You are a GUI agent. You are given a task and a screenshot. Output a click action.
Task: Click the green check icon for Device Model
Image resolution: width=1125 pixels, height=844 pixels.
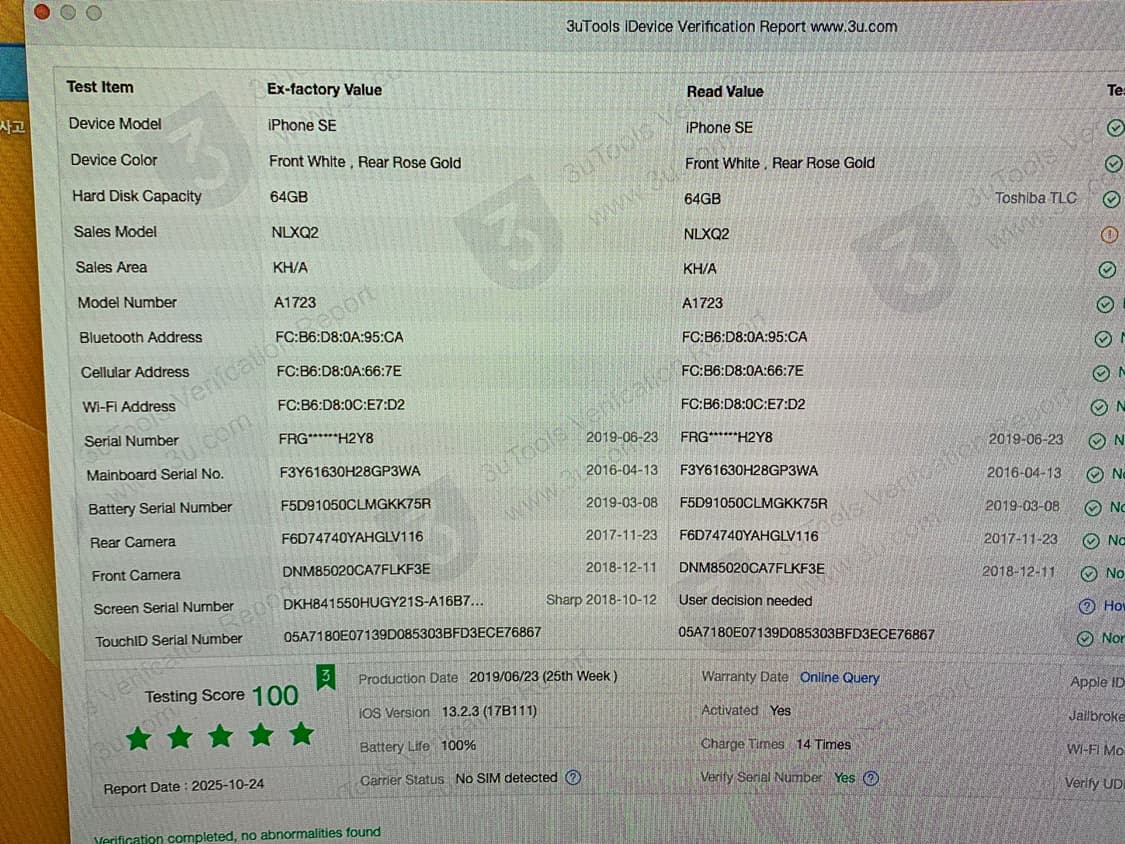point(1115,128)
